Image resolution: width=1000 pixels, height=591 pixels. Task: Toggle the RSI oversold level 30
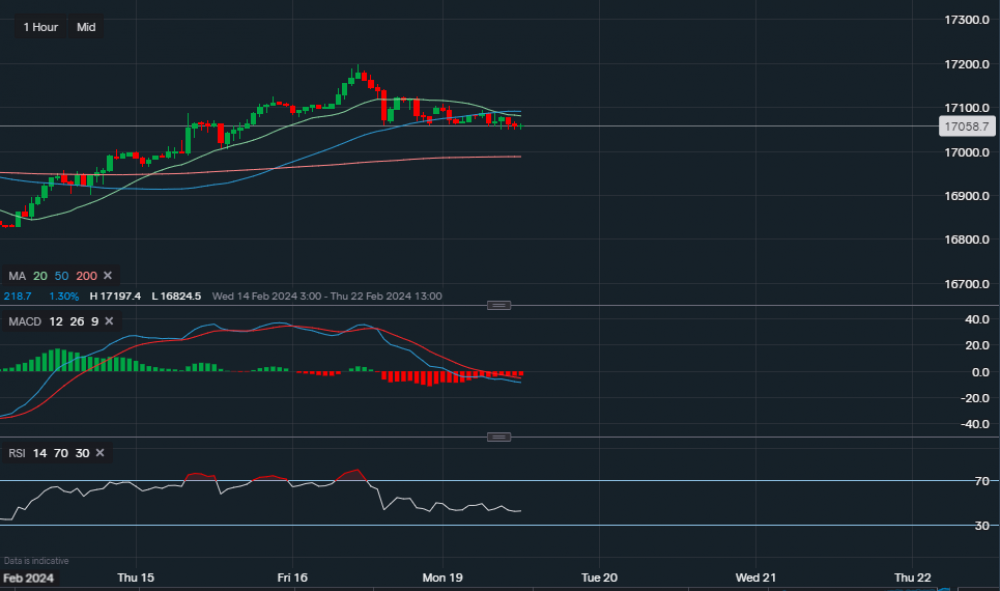(x=82, y=453)
